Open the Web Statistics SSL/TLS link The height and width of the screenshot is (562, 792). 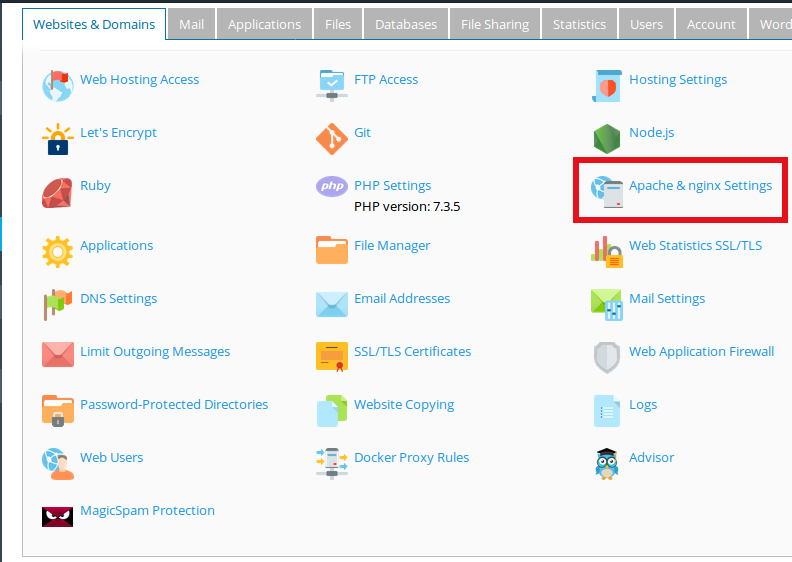pyautogui.click(x=696, y=246)
